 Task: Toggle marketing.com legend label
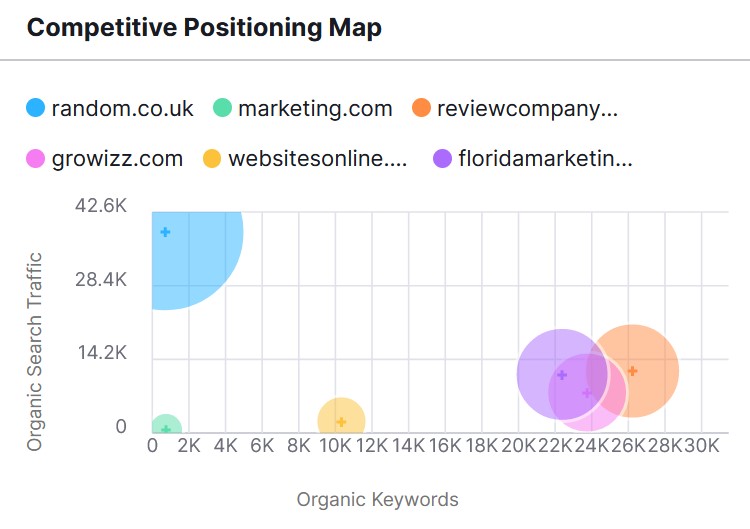coord(315,109)
